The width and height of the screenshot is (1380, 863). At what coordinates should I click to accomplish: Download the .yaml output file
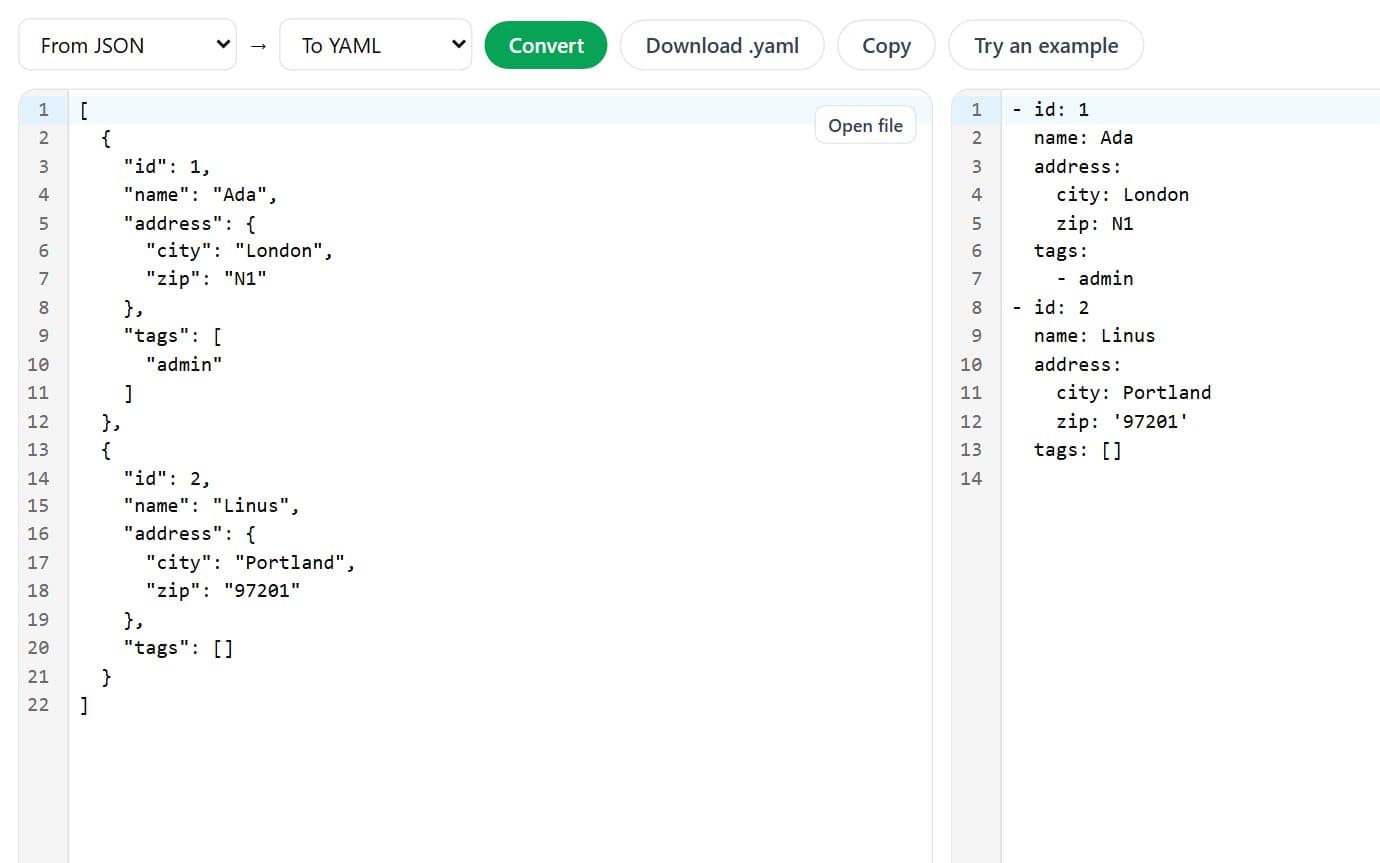pyautogui.click(x=722, y=45)
